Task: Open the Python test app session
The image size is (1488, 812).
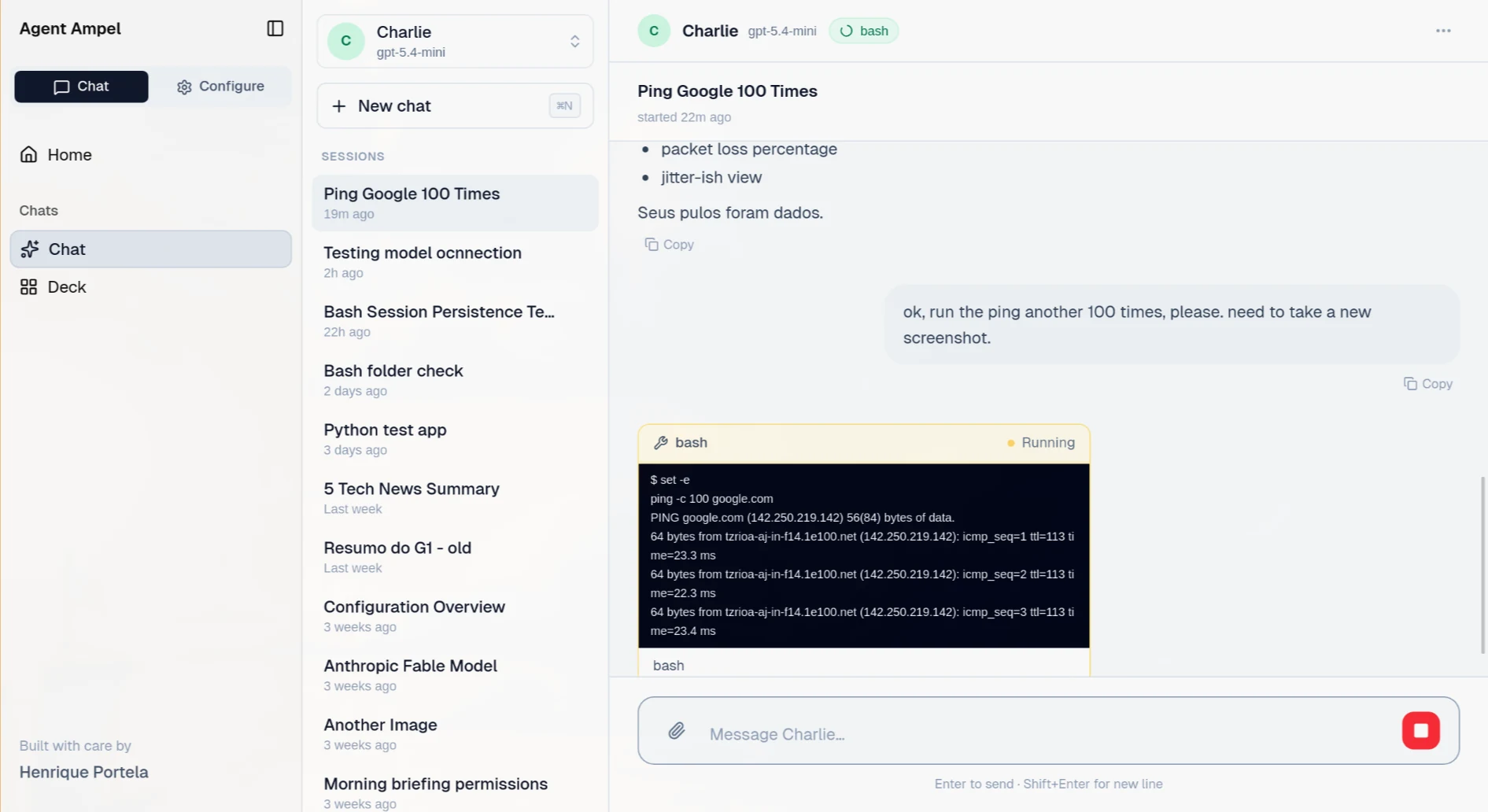Action: coord(455,439)
